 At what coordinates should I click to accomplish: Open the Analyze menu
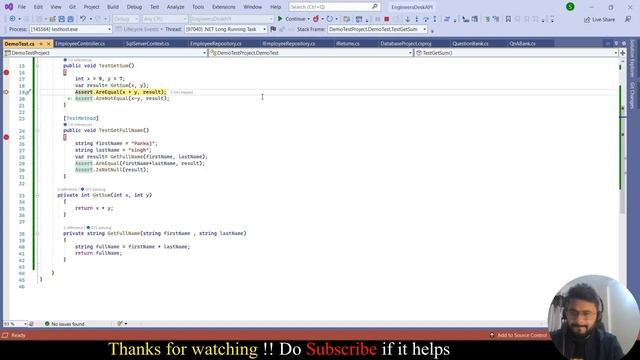coord(175,7)
